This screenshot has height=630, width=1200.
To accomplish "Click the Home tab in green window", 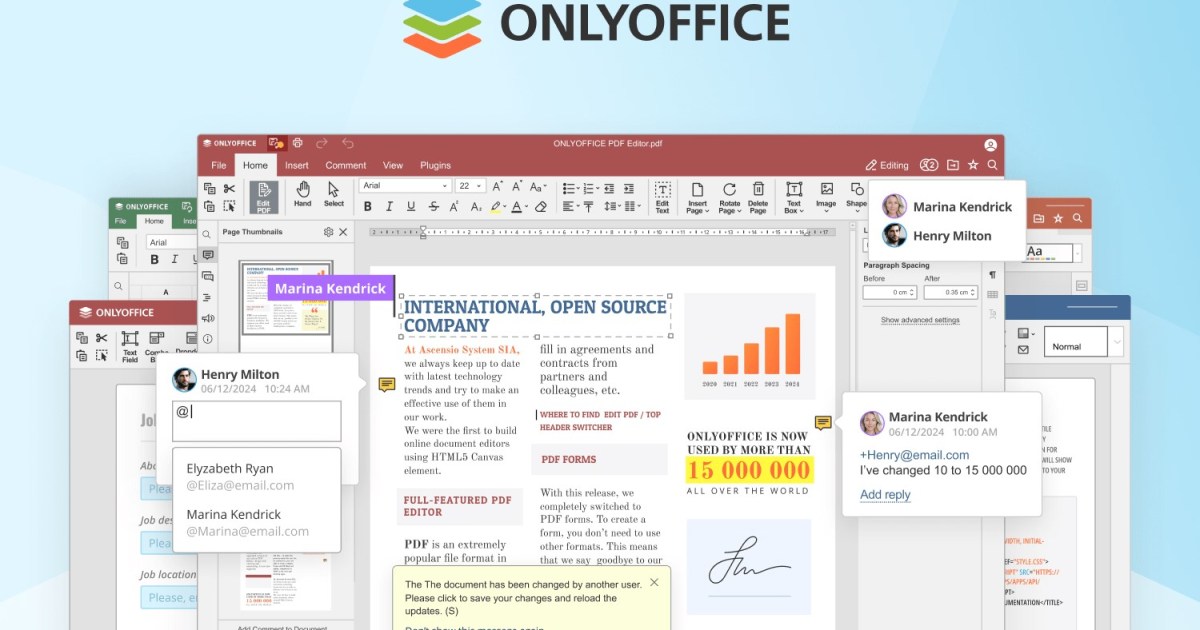I will [x=154, y=221].
